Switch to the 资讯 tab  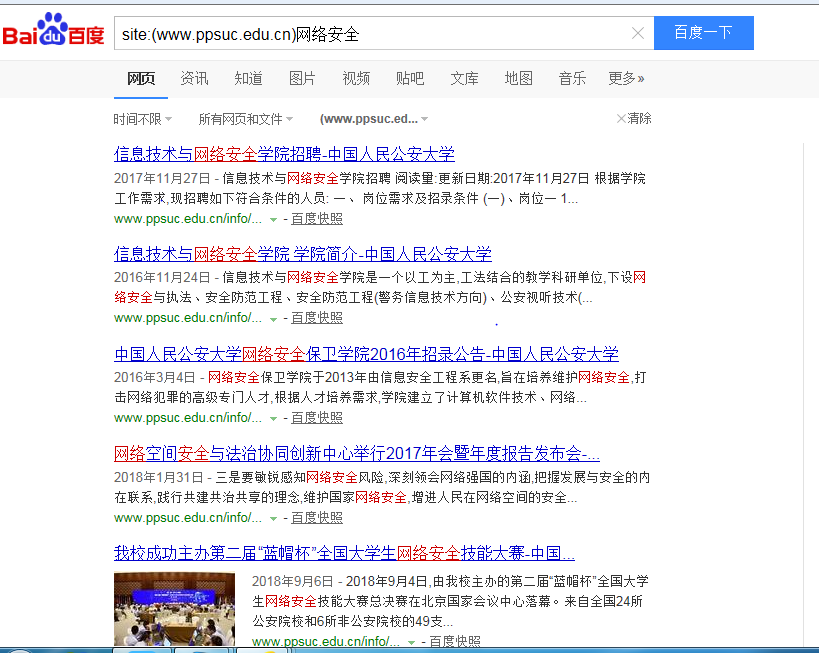tap(194, 79)
